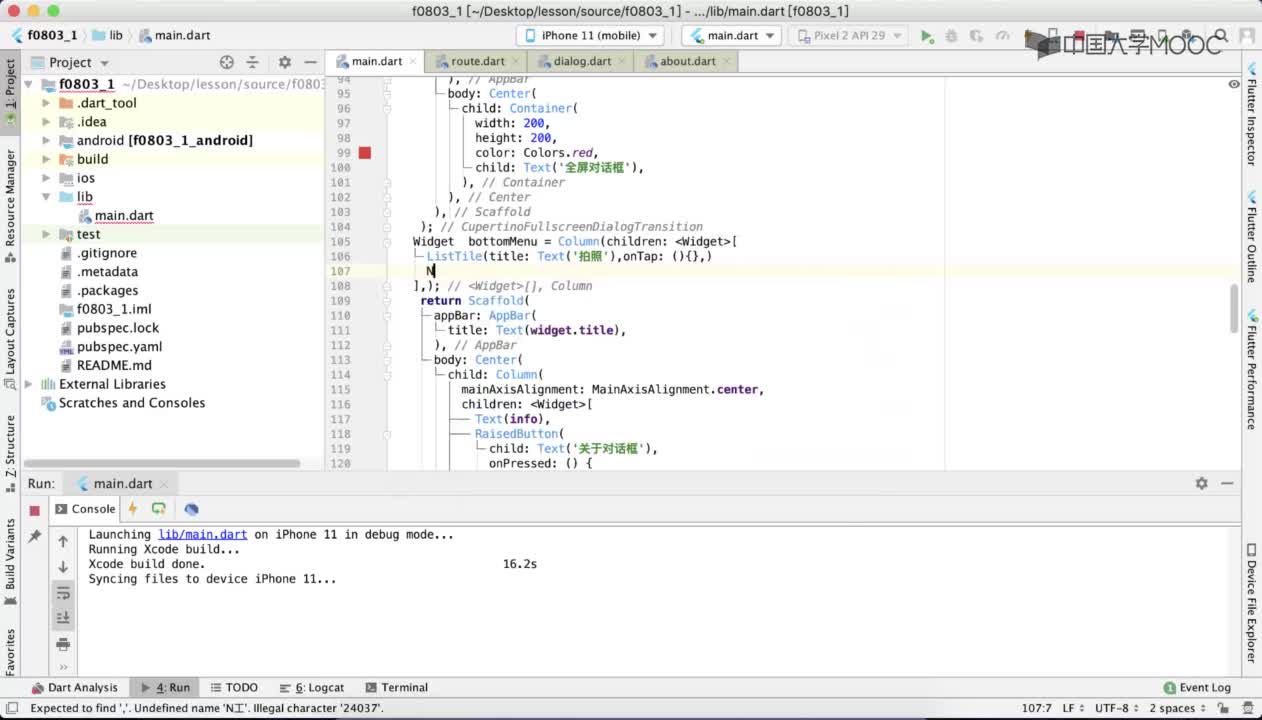Select the Console tab in Run panel
The width and height of the screenshot is (1262, 720).
pos(86,509)
